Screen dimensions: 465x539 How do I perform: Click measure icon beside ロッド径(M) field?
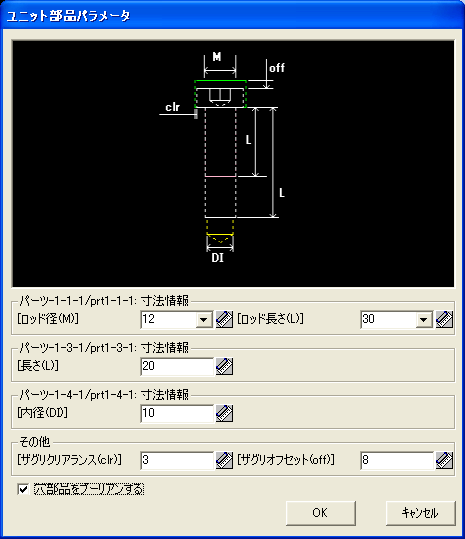coord(224,319)
